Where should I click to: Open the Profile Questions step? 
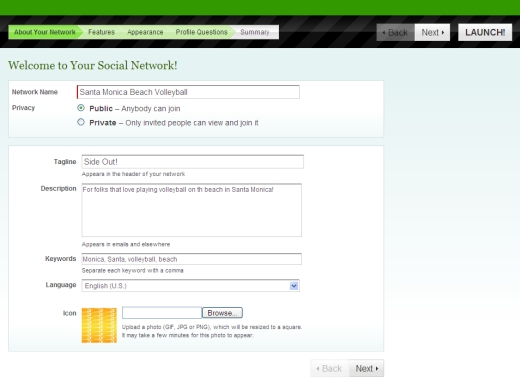click(201, 32)
